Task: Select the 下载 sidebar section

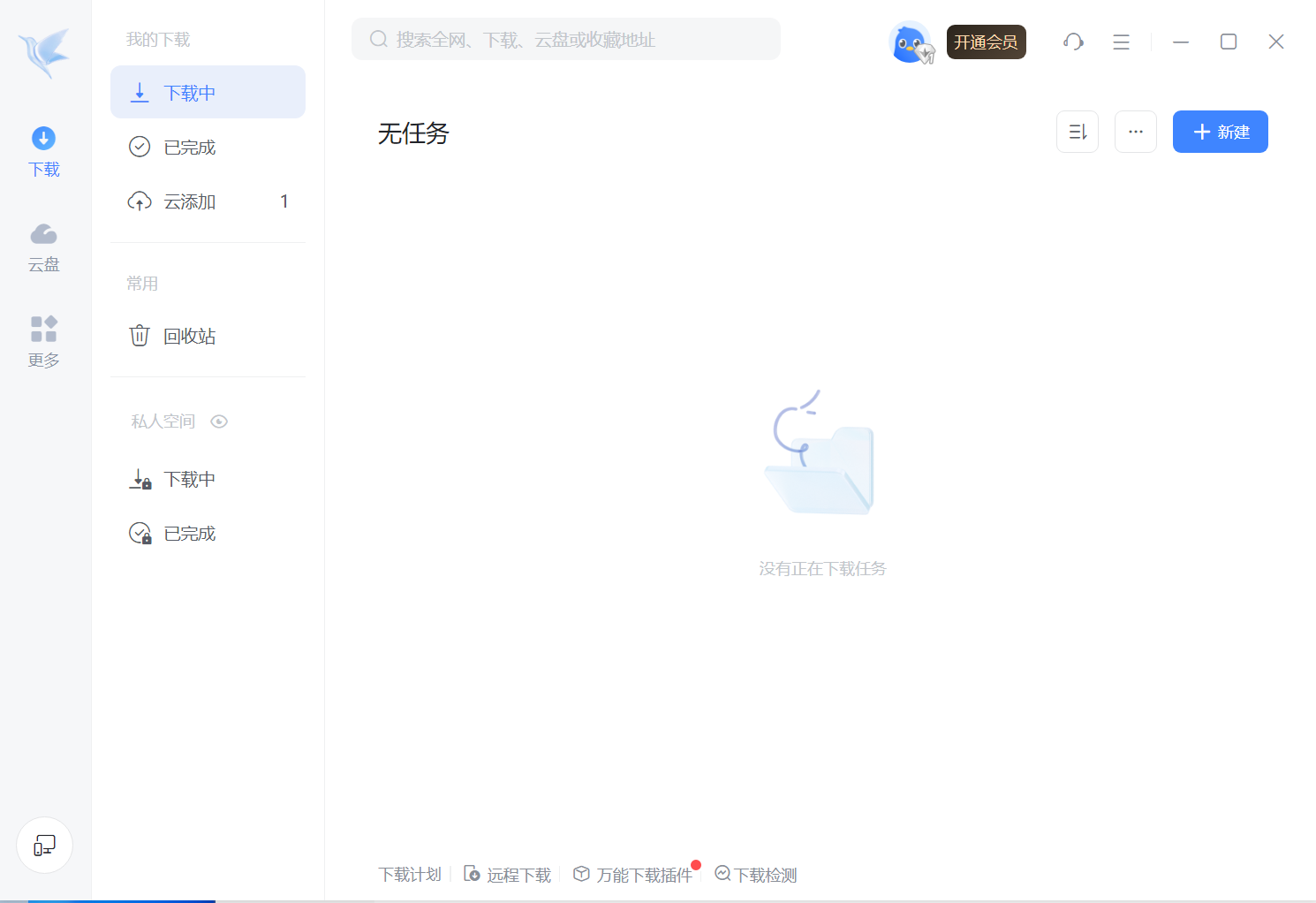Action: pos(44,152)
